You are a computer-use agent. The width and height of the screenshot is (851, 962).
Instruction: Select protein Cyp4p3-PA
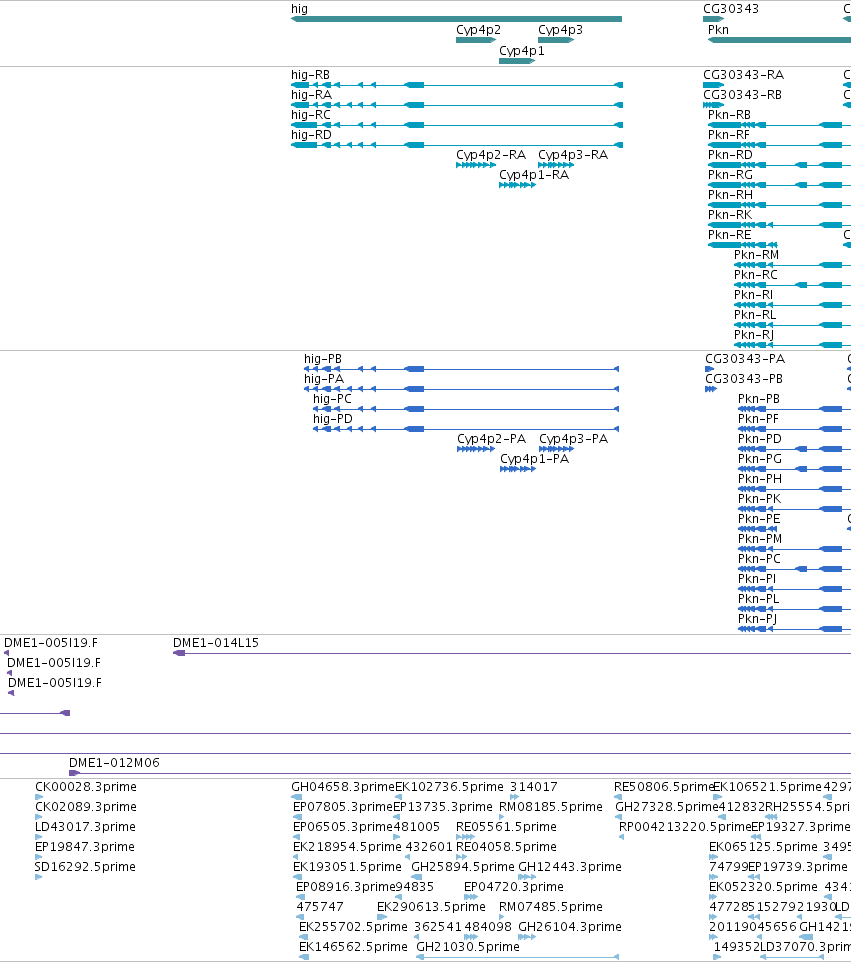574,439
